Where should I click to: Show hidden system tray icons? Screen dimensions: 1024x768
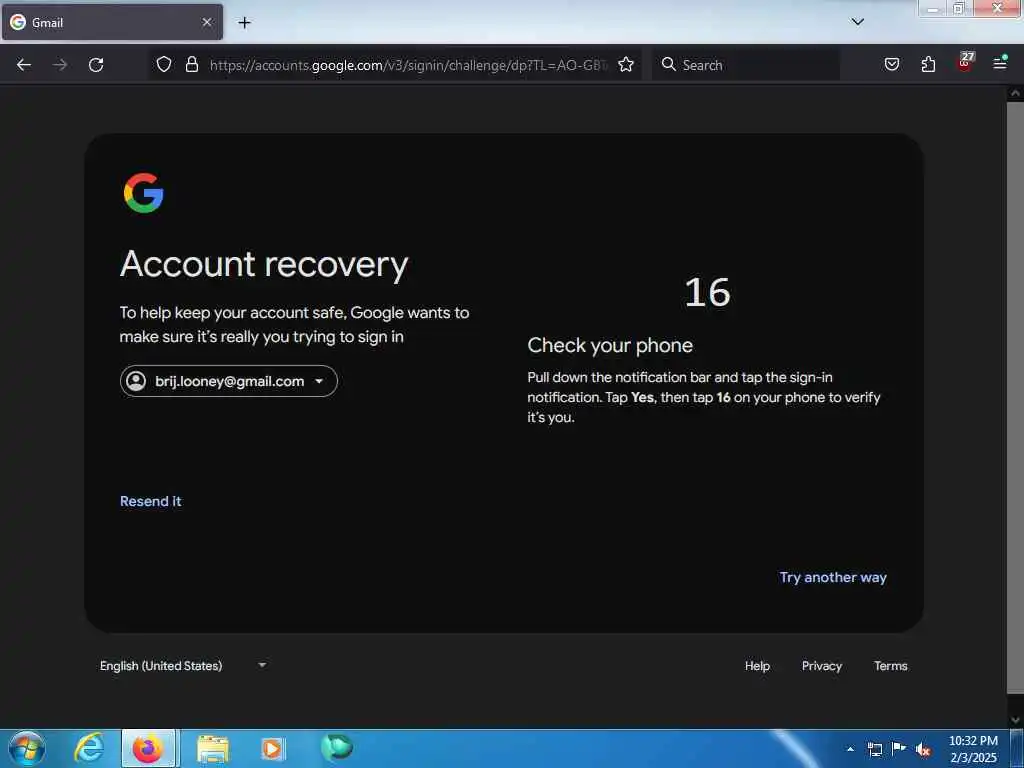tap(850, 749)
